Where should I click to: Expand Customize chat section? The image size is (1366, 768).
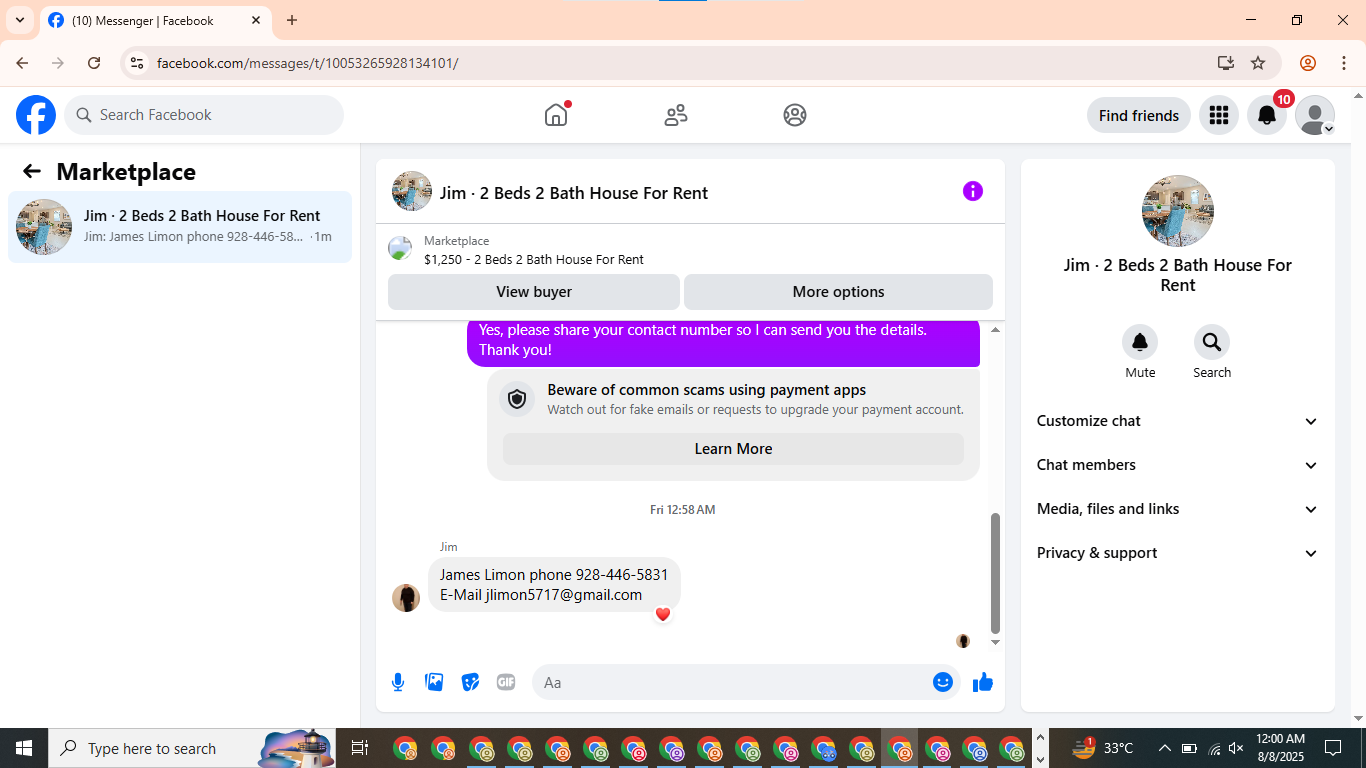1178,421
